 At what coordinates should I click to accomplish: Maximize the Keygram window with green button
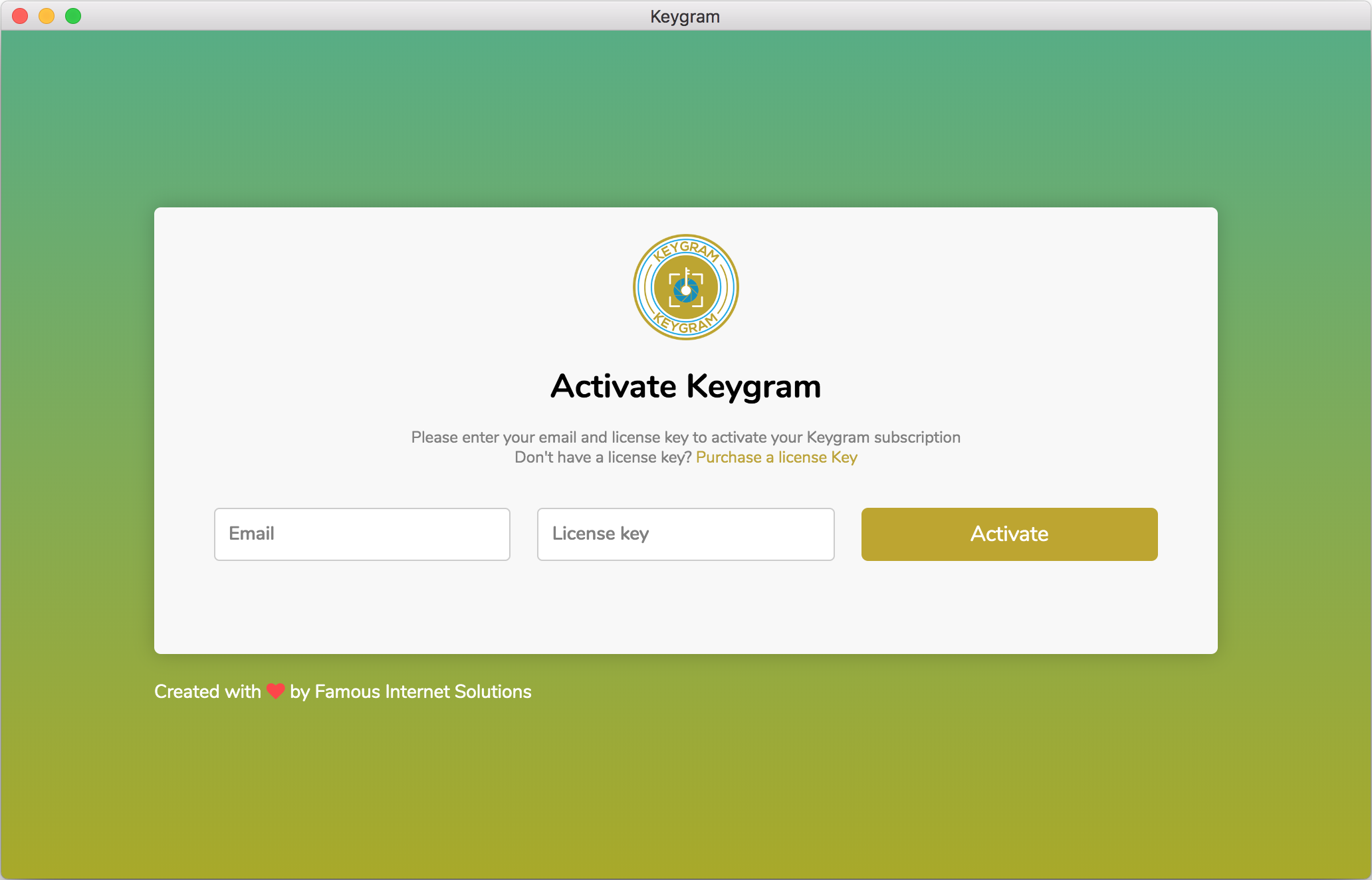pyautogui.click(x=72, y=16)
